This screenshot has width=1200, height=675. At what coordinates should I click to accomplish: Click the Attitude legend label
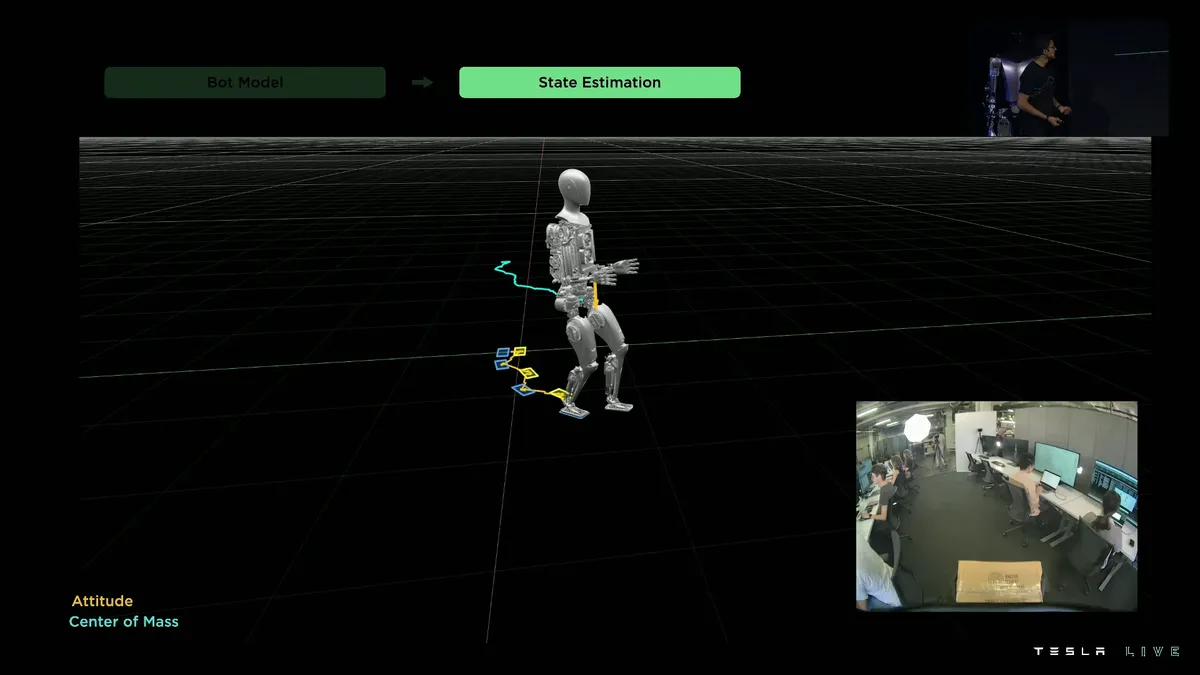coord(102,601)
